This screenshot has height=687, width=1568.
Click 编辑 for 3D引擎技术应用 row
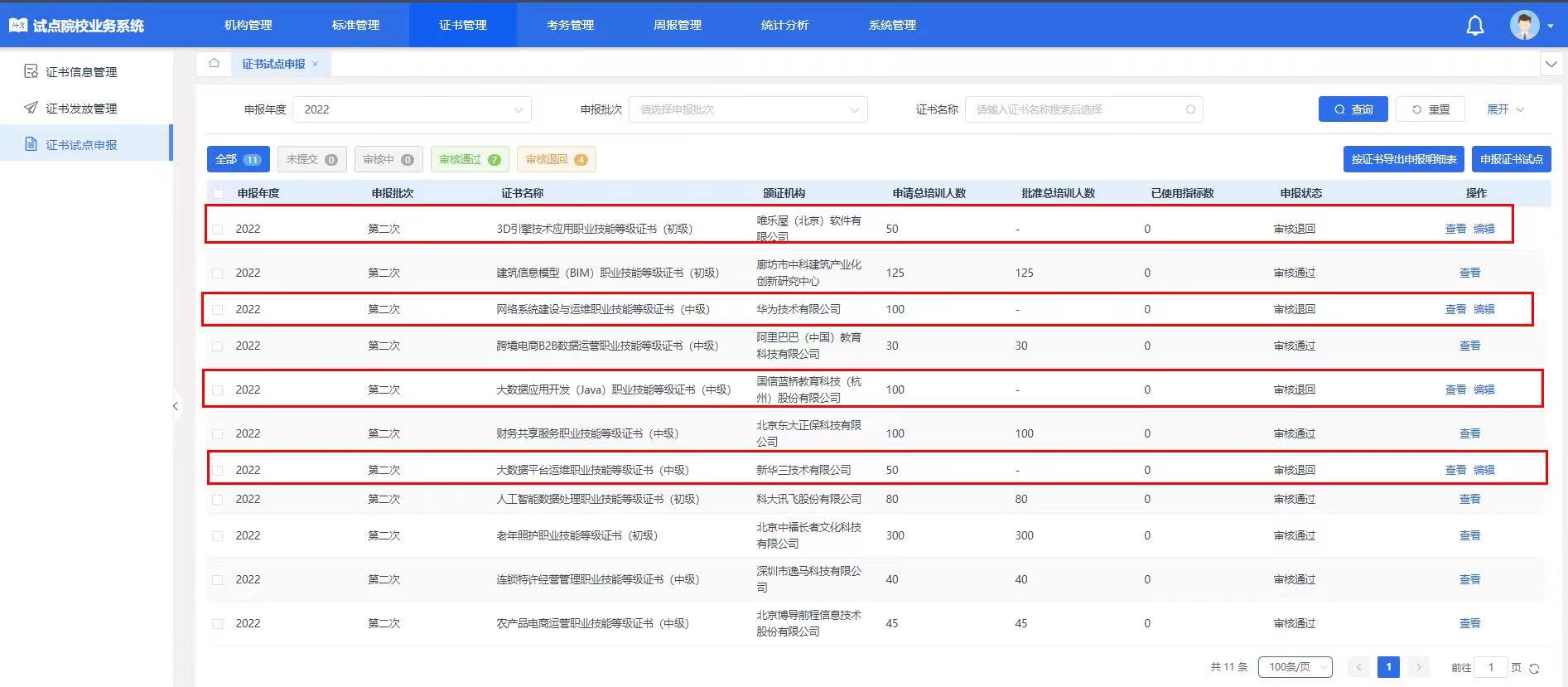[x=1484, y=229]
